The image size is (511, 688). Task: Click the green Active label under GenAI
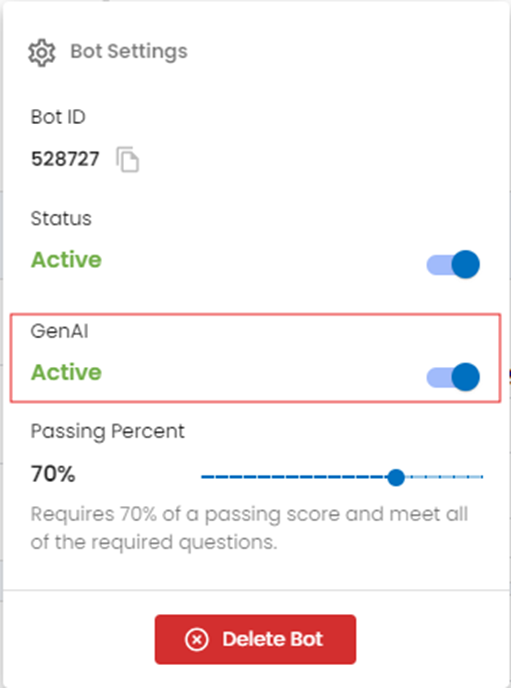(66, 372)
